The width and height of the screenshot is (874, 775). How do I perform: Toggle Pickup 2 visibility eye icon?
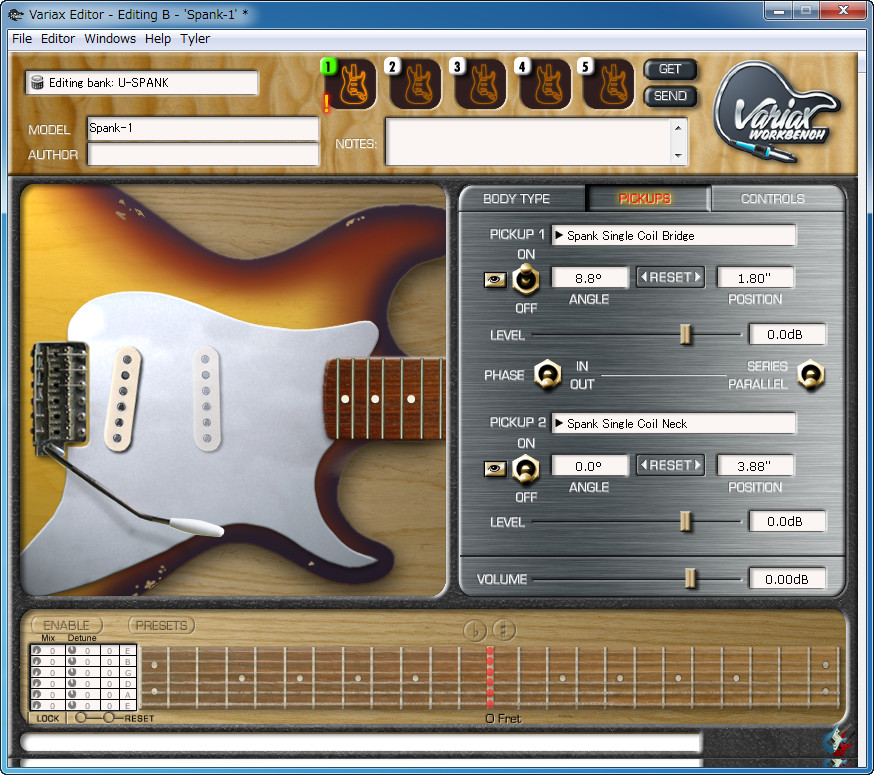click(x=494, y=468)
